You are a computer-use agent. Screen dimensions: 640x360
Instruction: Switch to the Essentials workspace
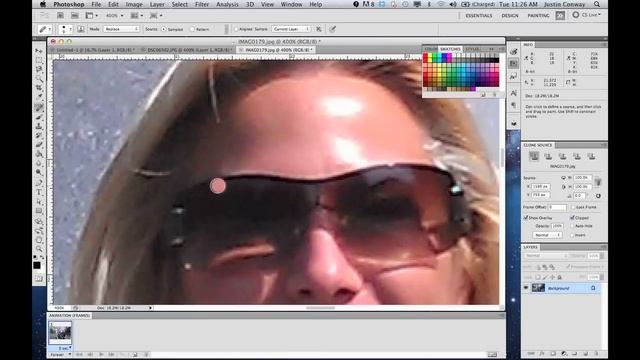click(x=479, y=16)
